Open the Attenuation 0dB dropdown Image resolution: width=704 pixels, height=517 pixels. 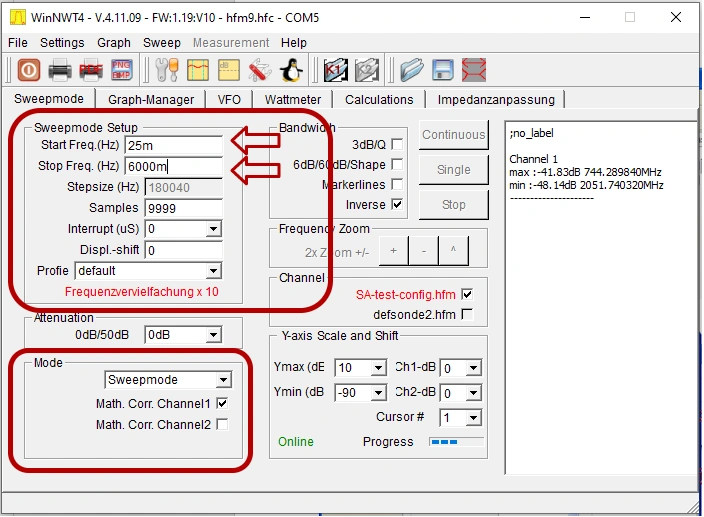click(x=213, y=335)
